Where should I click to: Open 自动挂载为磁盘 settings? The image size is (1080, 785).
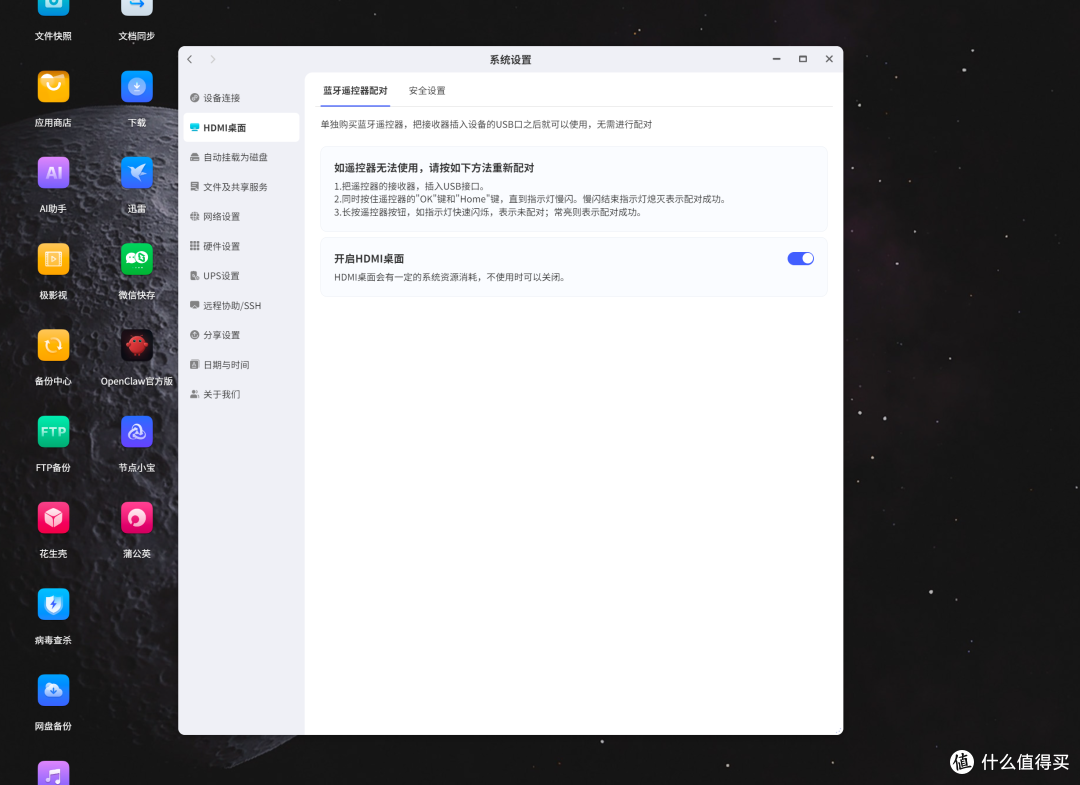pyautogui.click(x=241, y=157)
